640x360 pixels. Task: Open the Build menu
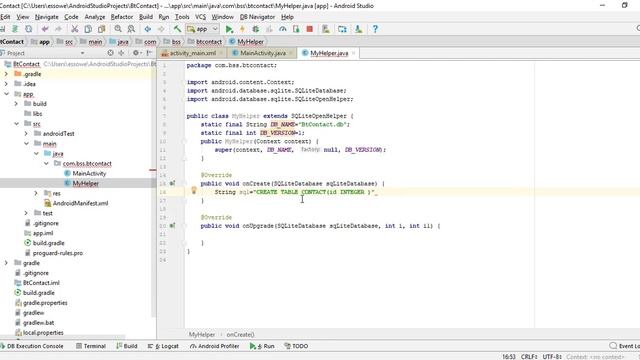(146, 17)
